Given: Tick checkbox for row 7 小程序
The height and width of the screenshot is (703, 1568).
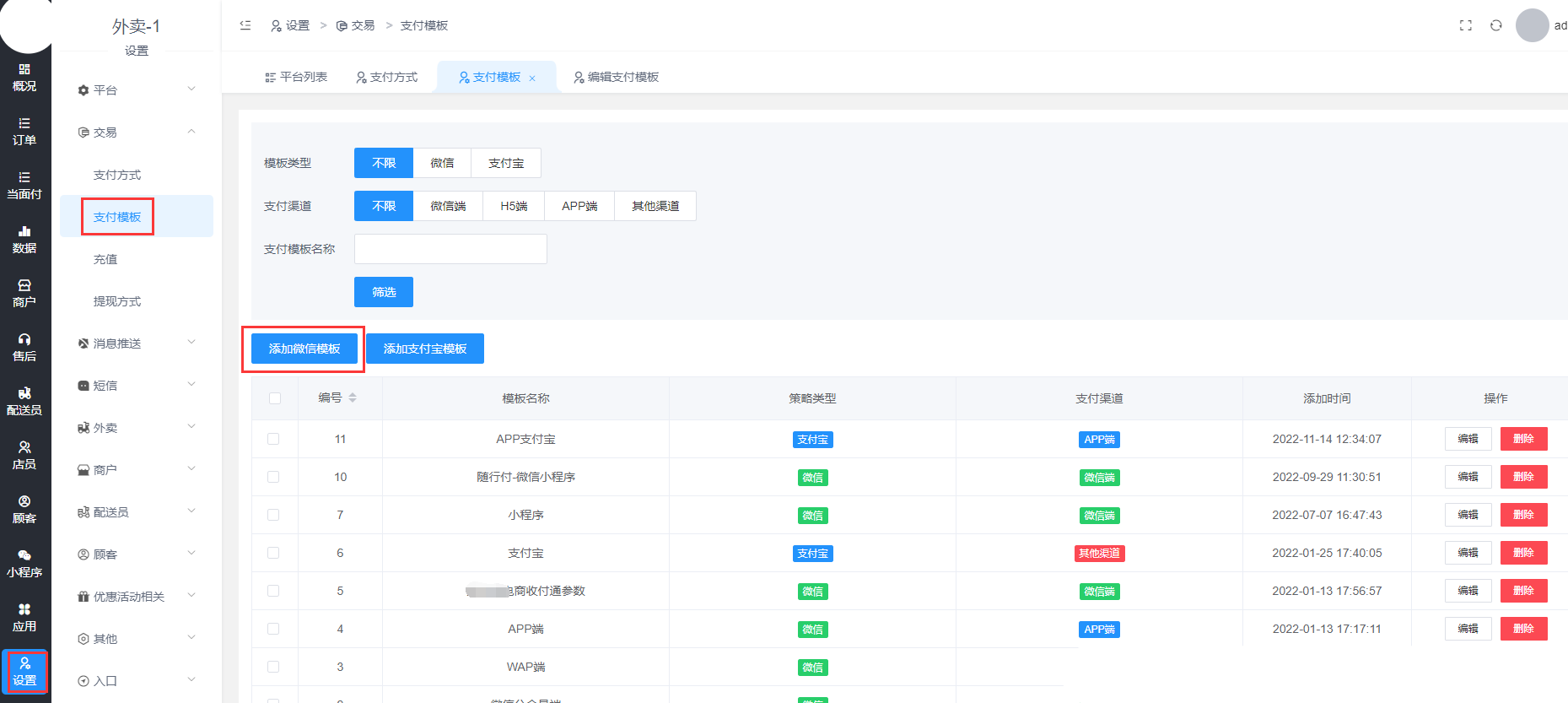Looking at the screenshot, I should click(x=273, y=515).
